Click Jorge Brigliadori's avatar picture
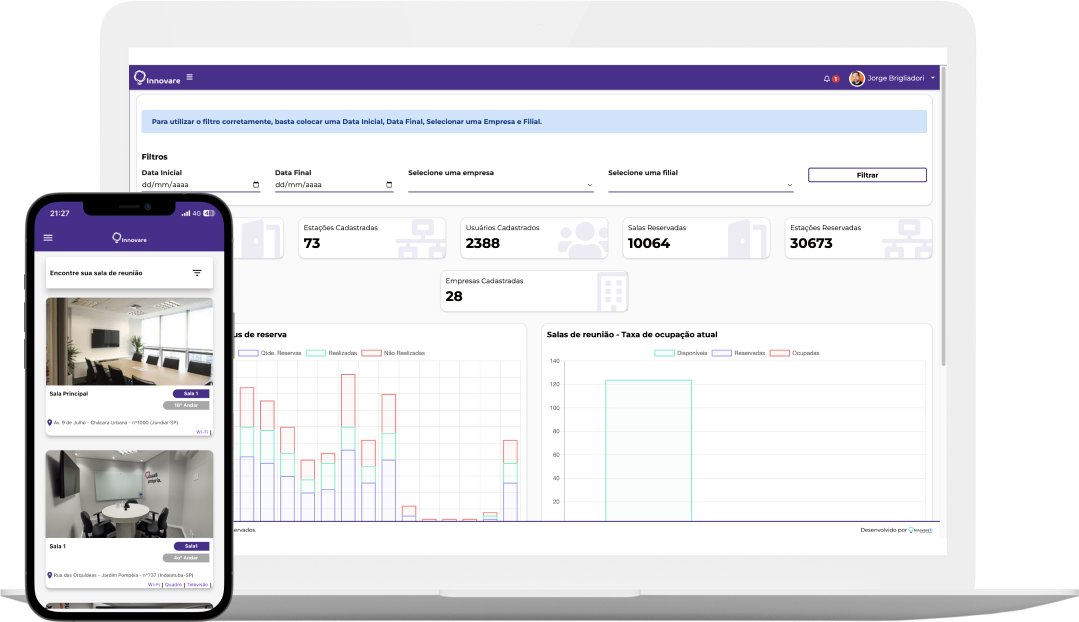 (x=857, y=78)
